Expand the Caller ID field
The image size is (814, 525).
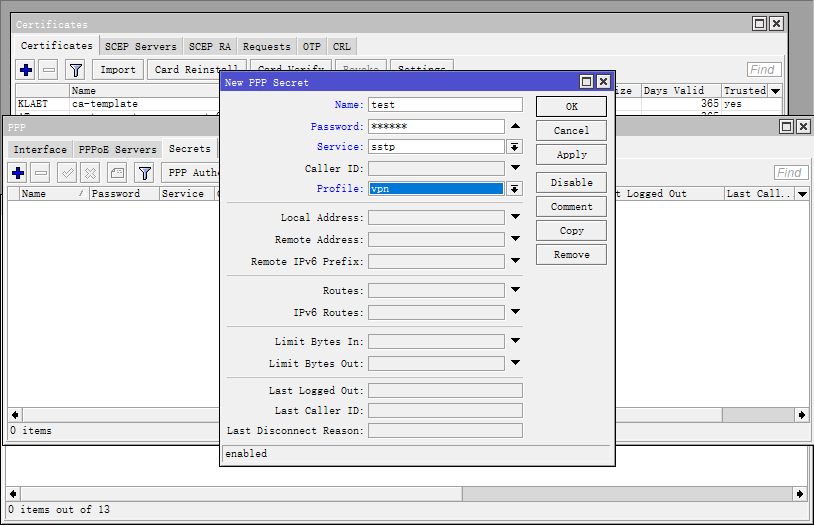coord(515,169)
